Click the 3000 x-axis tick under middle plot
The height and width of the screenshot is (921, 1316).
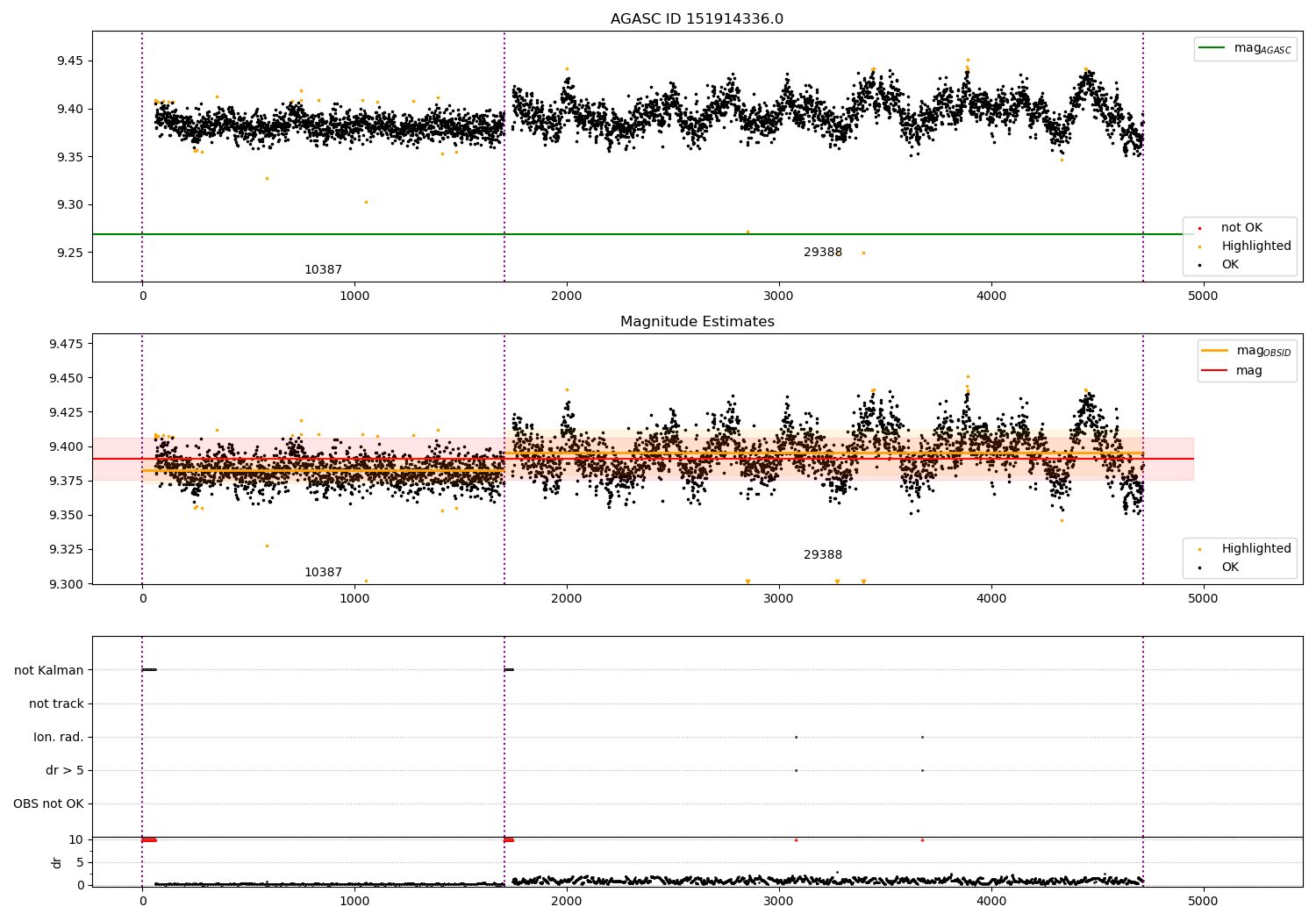point(779,598)
